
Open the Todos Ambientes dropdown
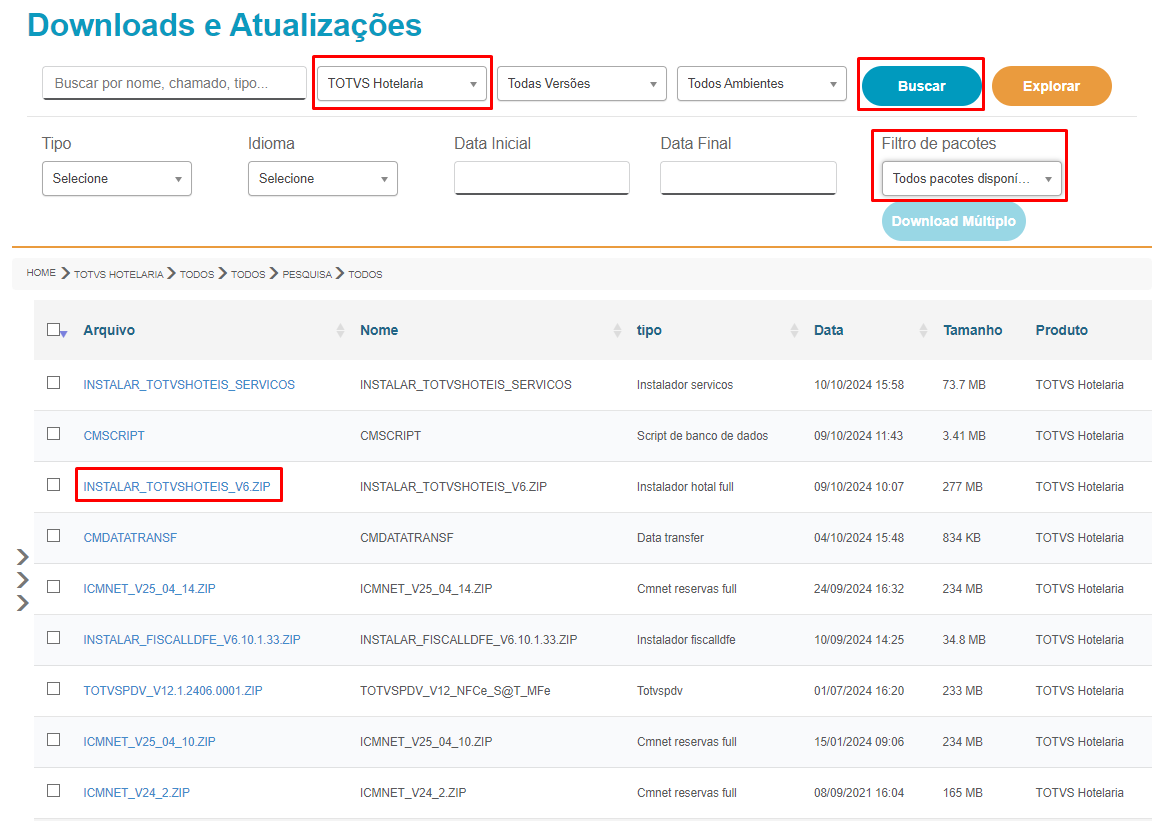point(761,83)
